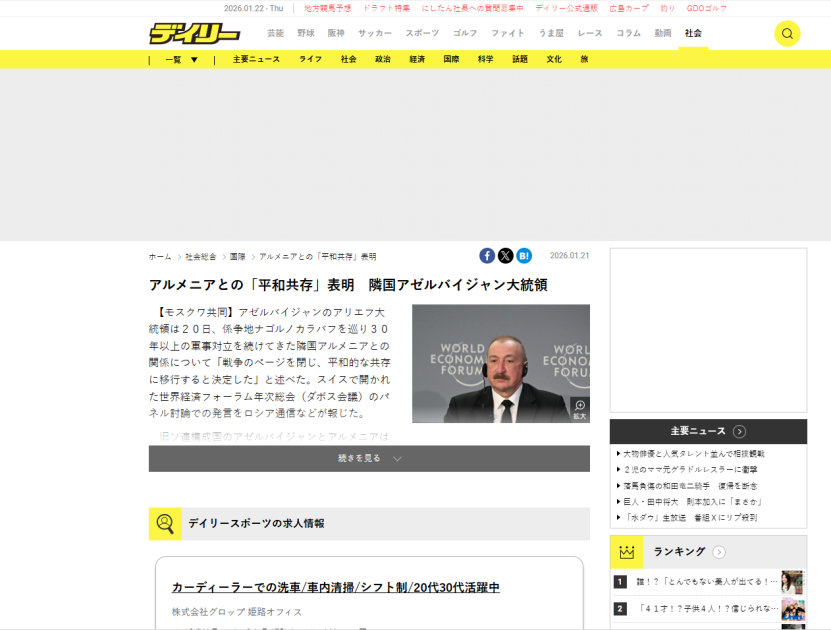Viewport: 831px width, 630px height.
Task: Open the 一覧 dropdown menu
Action: (x=180, y=59)
